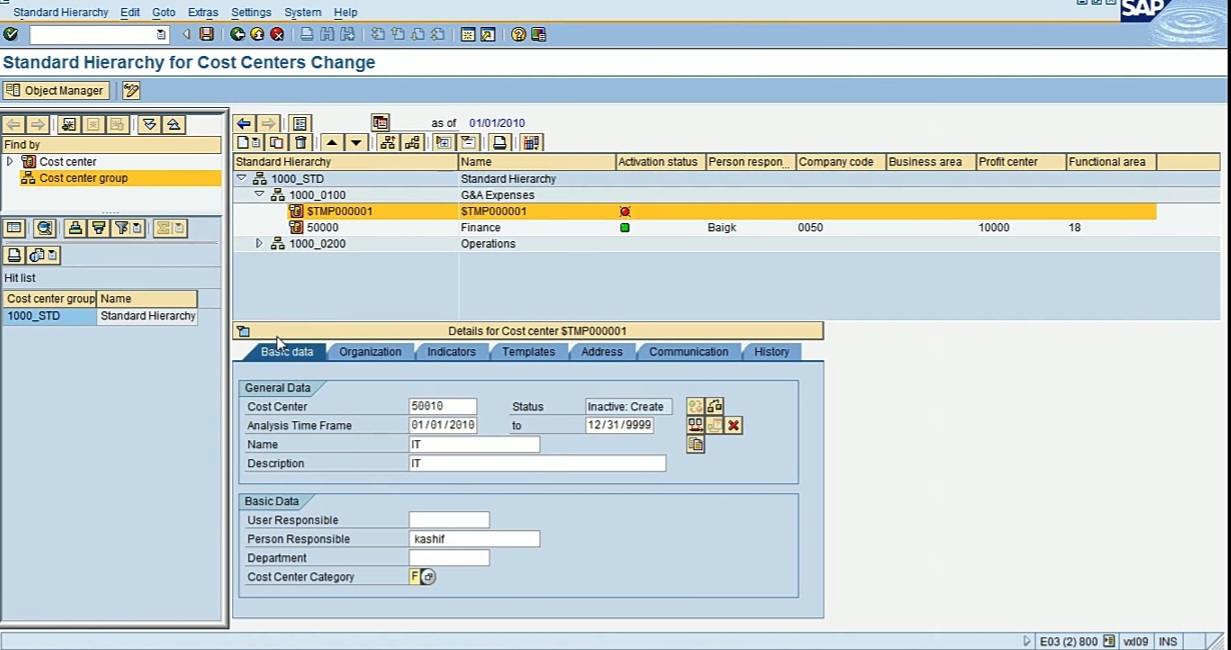Expand the Cost center node in Find by
Image resolution: width=1231 pixels, height=650 pixels.
click(x=10, y=161)
